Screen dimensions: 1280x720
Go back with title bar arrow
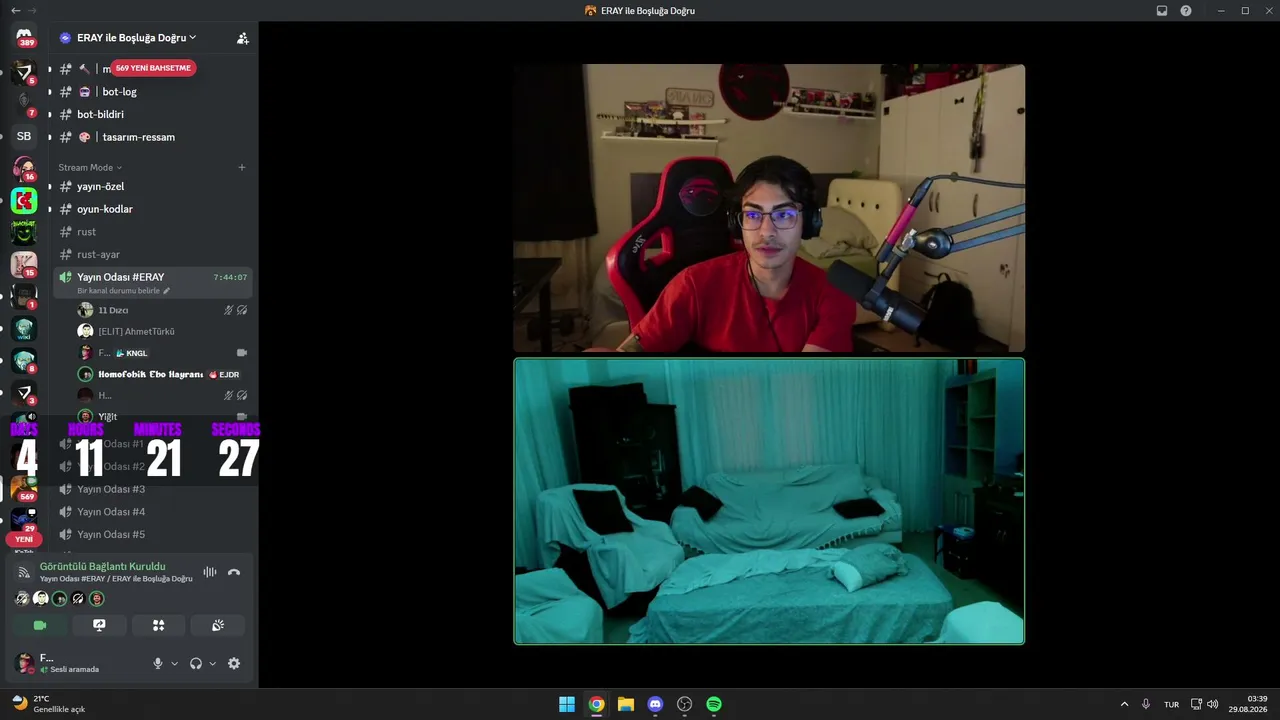(x=15, y=11)
